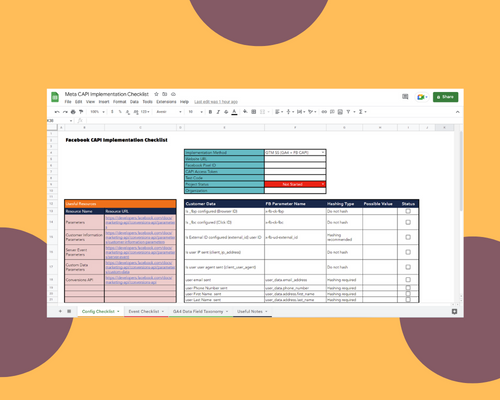Screen dimensions: 500x400
Task: Click the Merge cells icon
Action: [262, 112]
